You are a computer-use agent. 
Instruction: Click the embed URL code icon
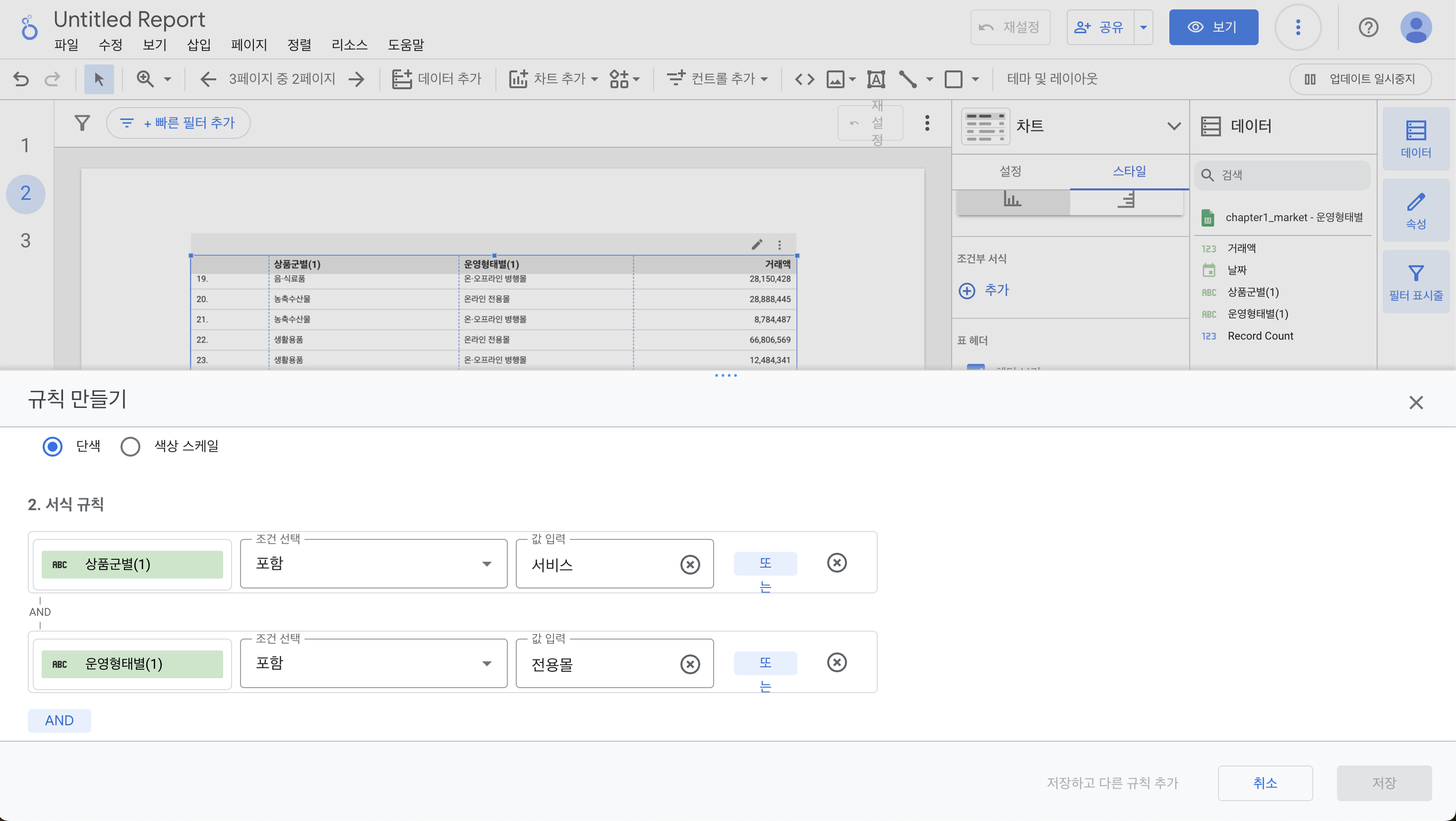(804, 79)
